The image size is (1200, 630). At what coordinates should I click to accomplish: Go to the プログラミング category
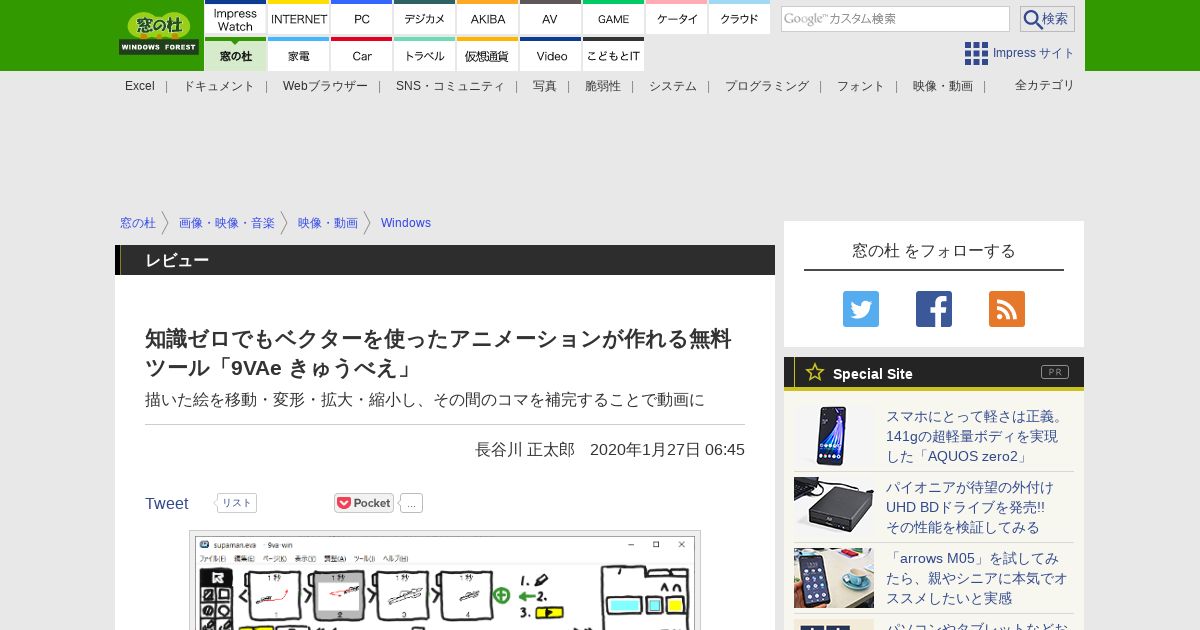pos(767,86)
